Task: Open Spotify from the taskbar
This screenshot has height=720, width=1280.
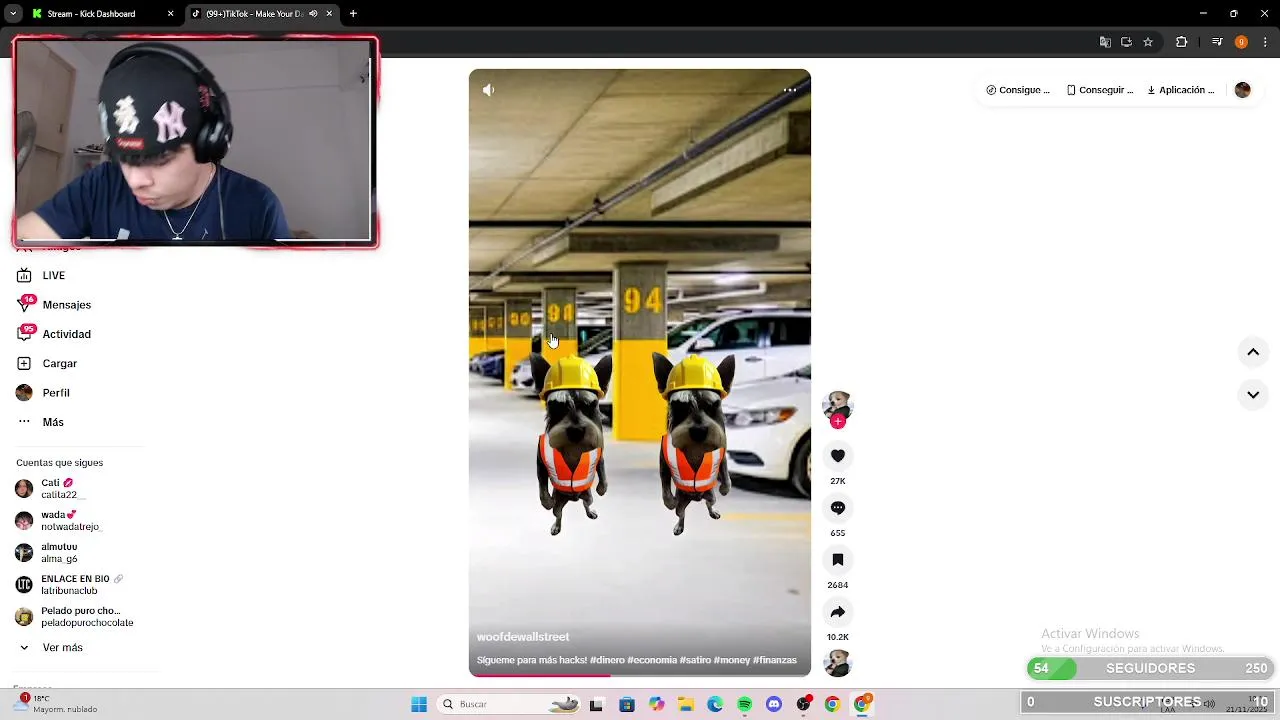Action: click(x=744, y=705)
